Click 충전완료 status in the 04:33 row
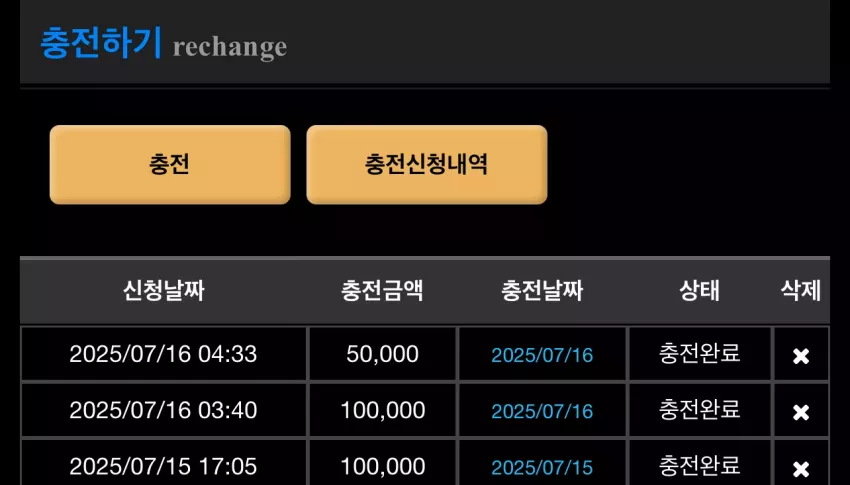 699,353
